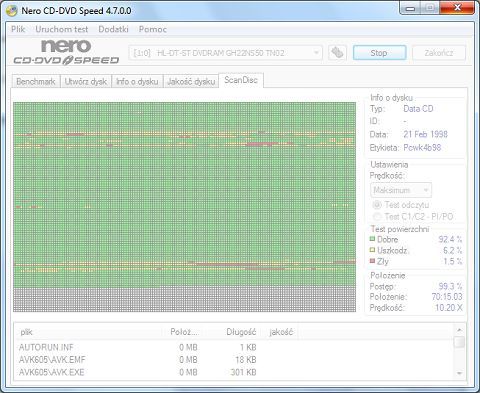Click the 70:15.03 position value
The width and height of the screenshot is (480, 393).
(447, 297)
